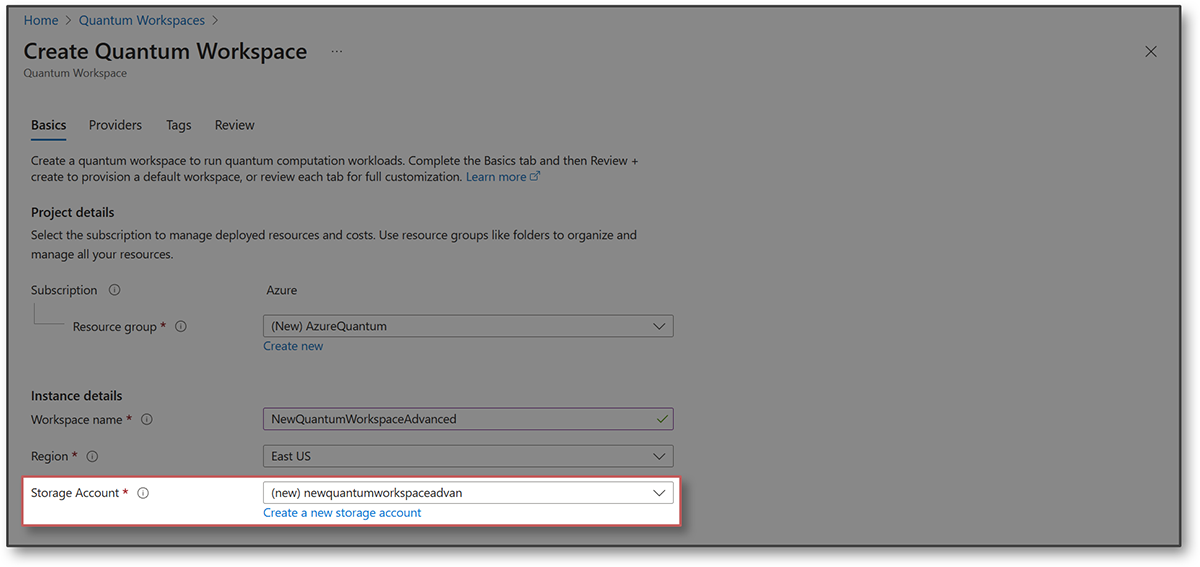The image size is (1200, 567).
Task: Click the green checkmark in Workspace name
Action: 661,419
